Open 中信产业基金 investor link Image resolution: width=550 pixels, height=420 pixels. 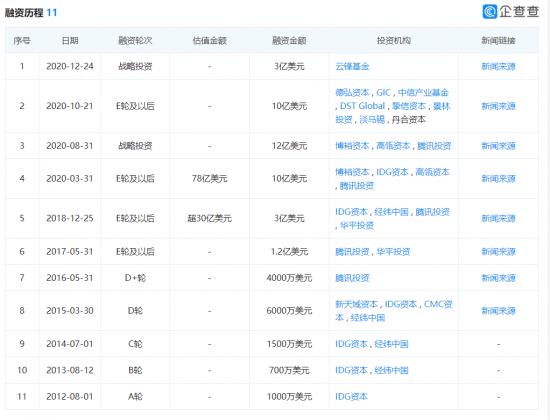(x=423, y=93)
